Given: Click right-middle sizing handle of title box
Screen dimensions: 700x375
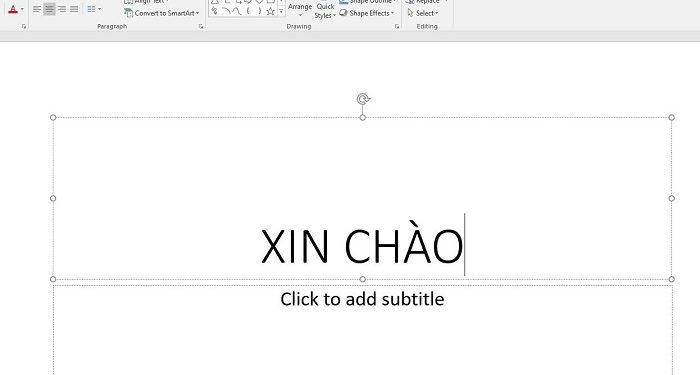Looking at the screenshot, I should (x=671, y=198).
